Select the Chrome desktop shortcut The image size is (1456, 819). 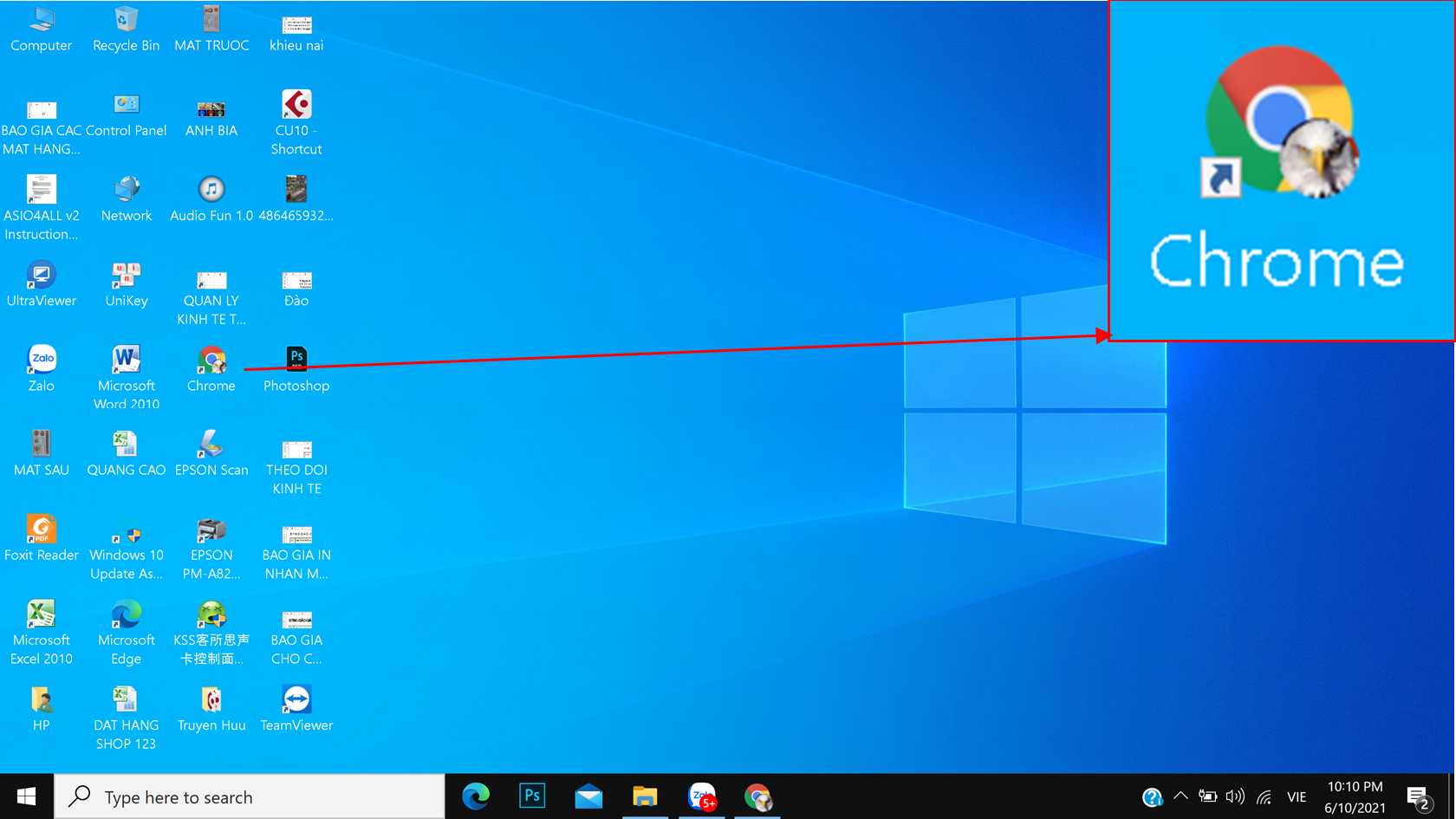point(211,369)
